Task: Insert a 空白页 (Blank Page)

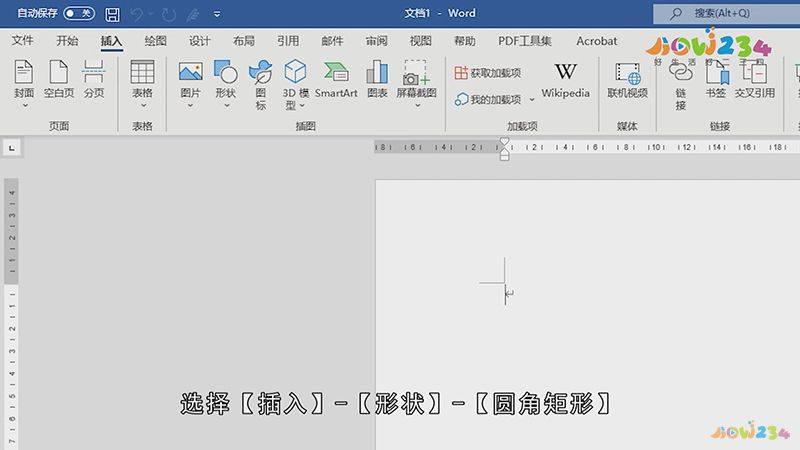Action: coord(59,78)
